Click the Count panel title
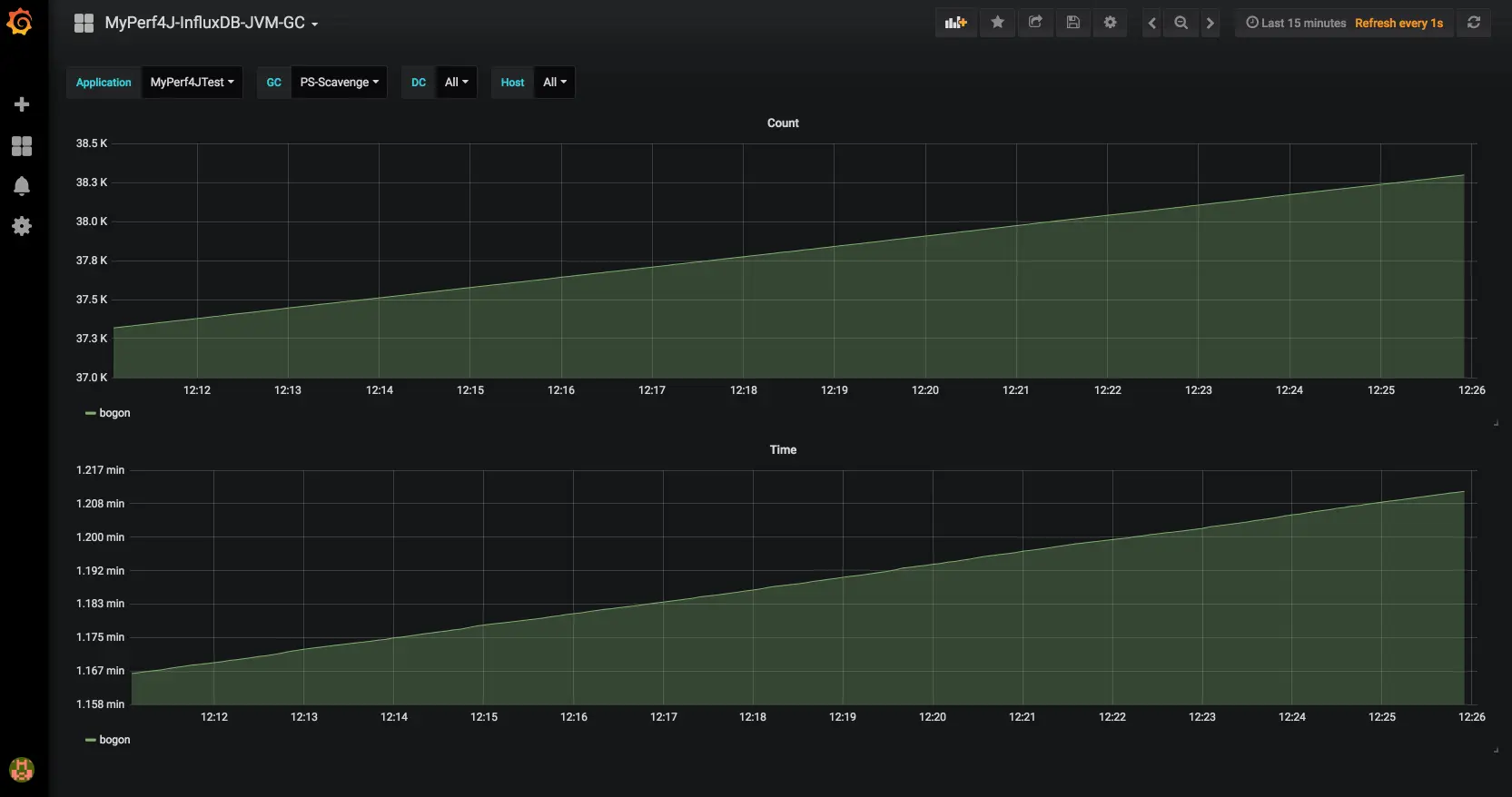Screen dimensions: 1512x797 pyautogui.click(x=783, y=123)
